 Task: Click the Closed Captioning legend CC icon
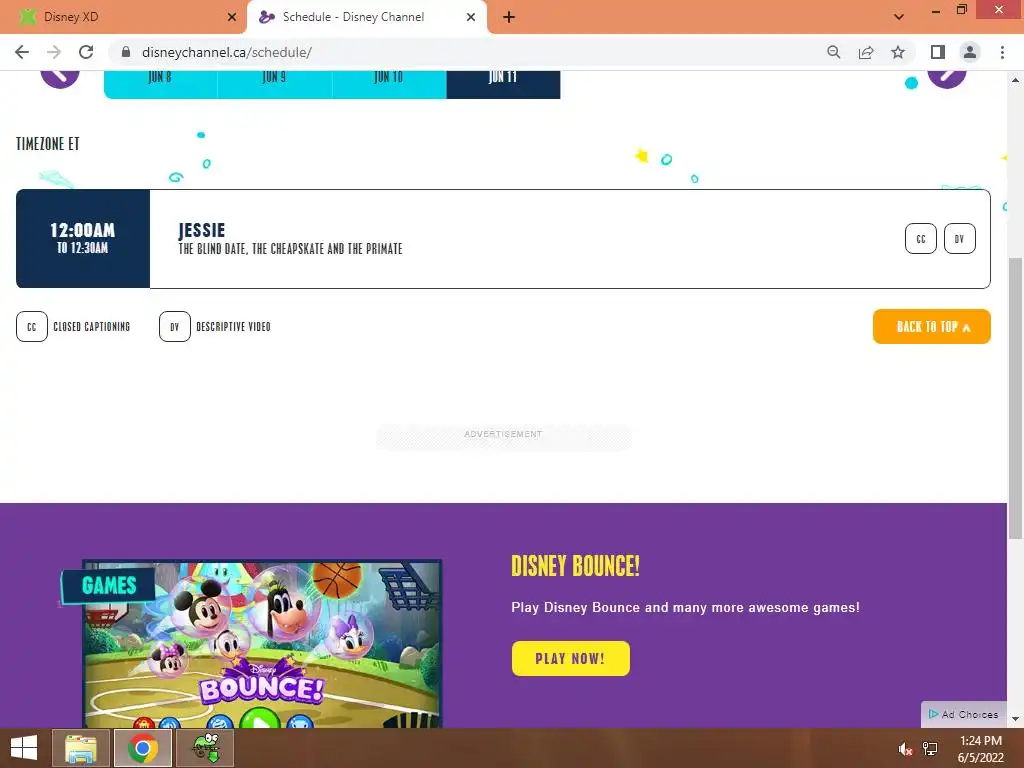(32, 327)
